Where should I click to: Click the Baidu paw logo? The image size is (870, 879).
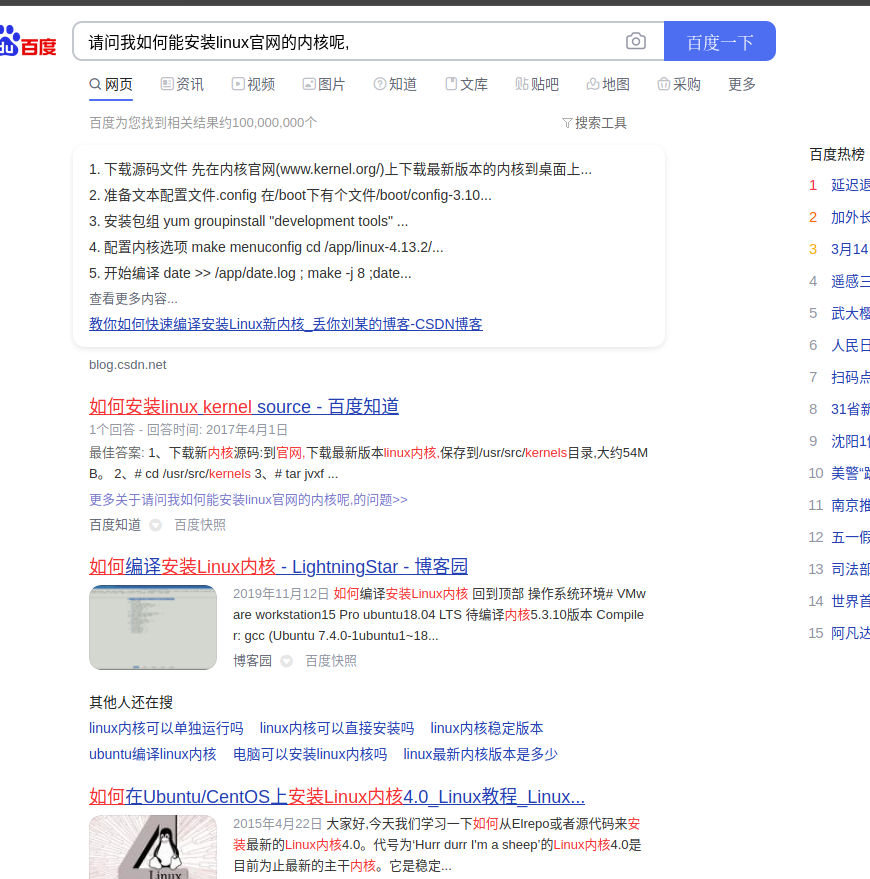(x=27, y=41)
